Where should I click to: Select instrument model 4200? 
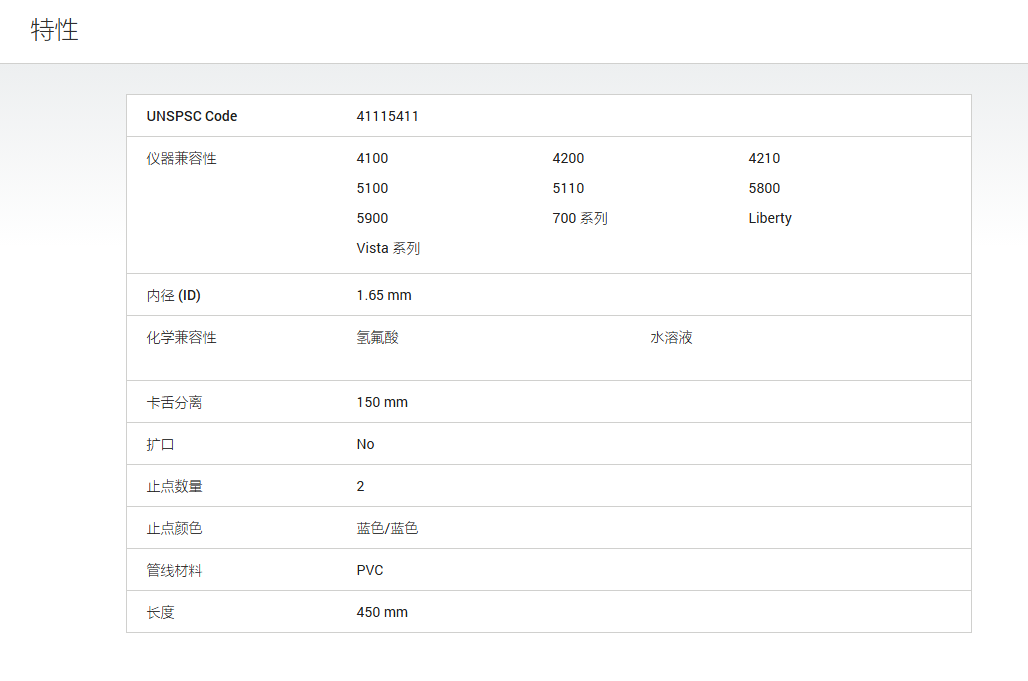[568, 158]
